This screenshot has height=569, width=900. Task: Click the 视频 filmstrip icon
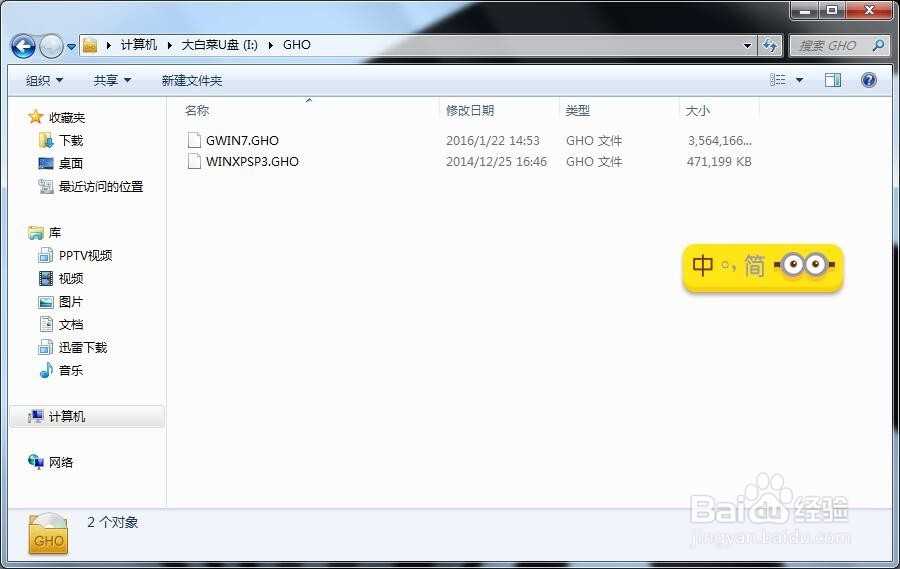tap(46, 278)
